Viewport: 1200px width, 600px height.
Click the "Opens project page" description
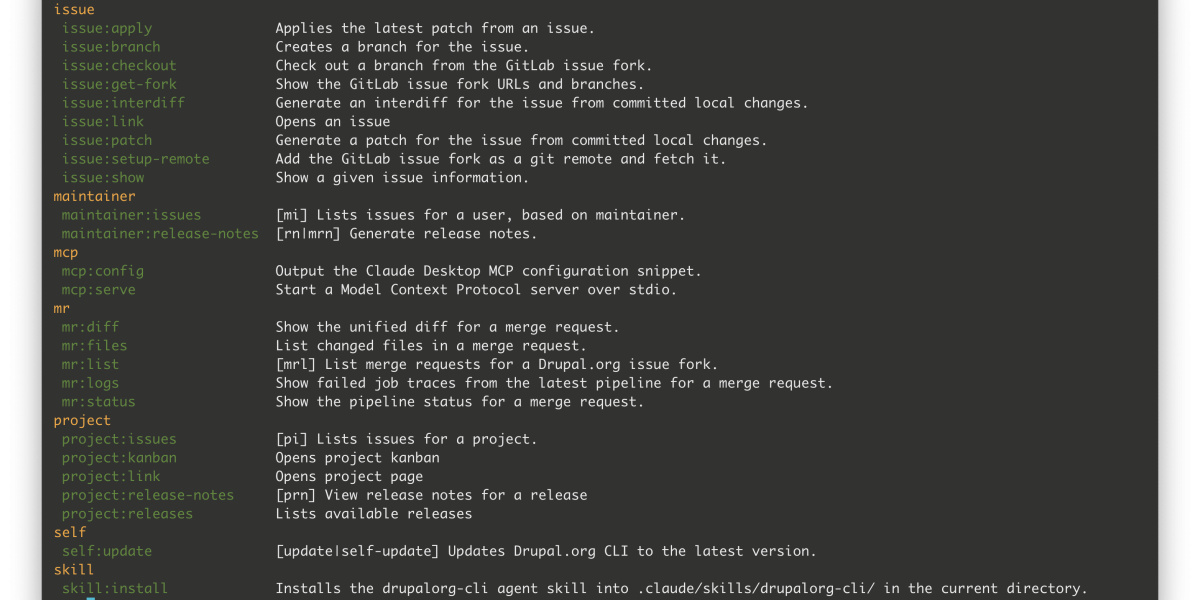click(349, 477)
